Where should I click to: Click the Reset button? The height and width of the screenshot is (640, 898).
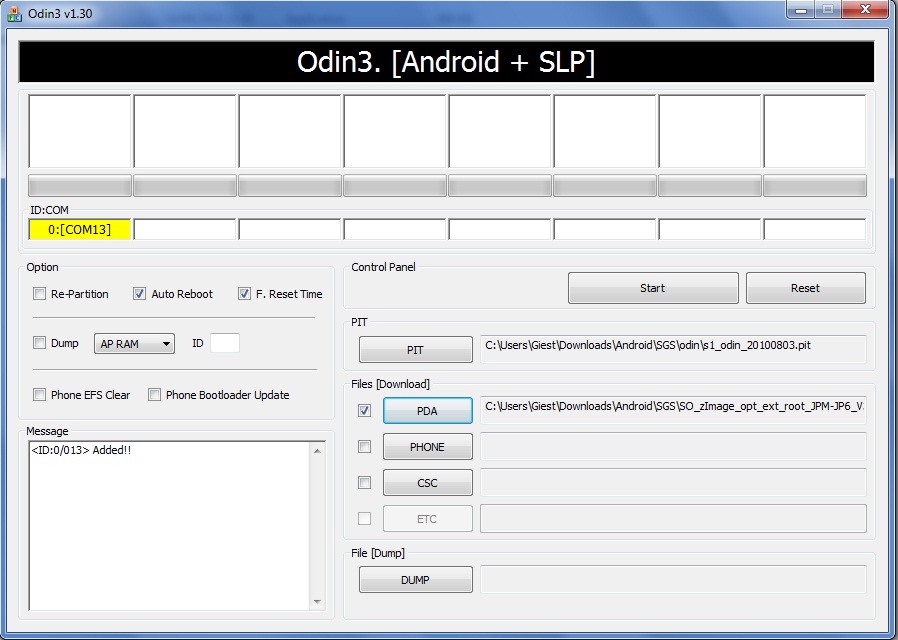tap(805, 288)
